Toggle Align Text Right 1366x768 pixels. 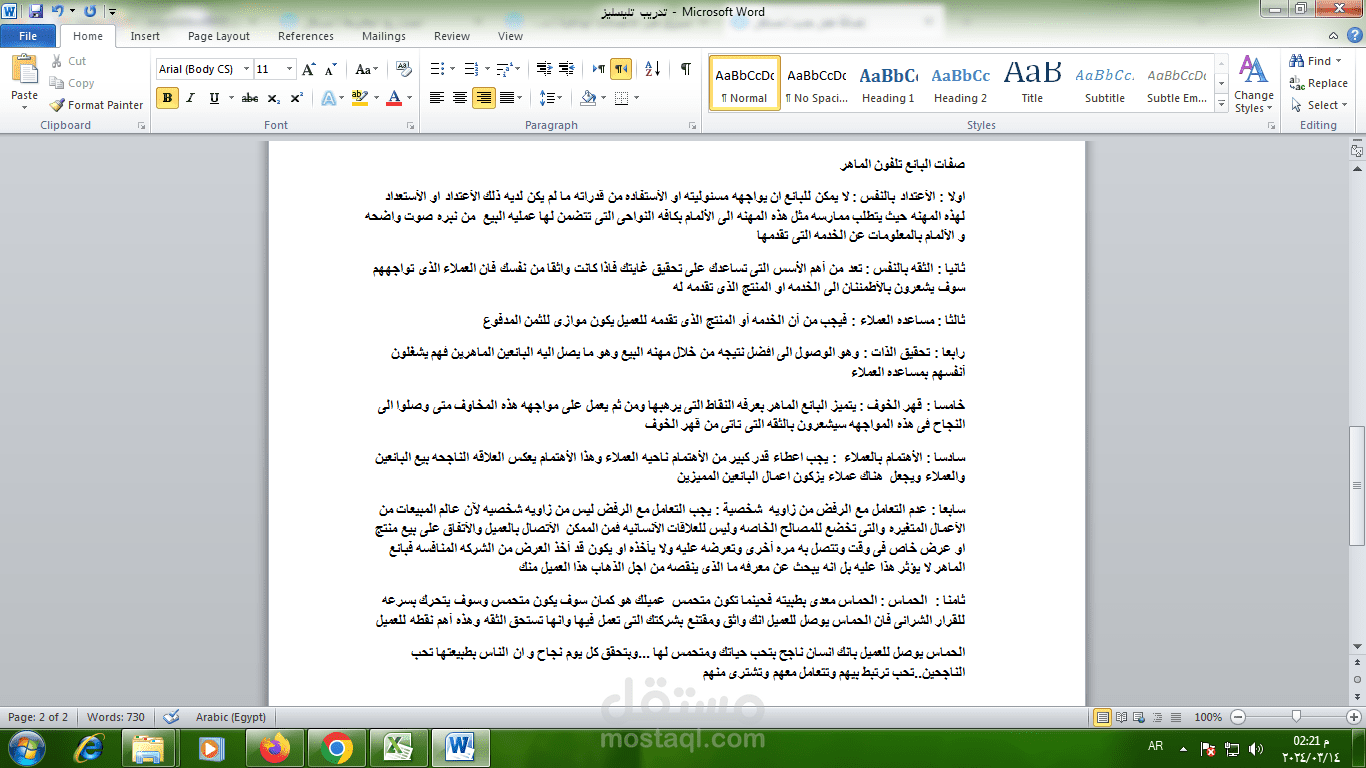(x=483, y=98)
